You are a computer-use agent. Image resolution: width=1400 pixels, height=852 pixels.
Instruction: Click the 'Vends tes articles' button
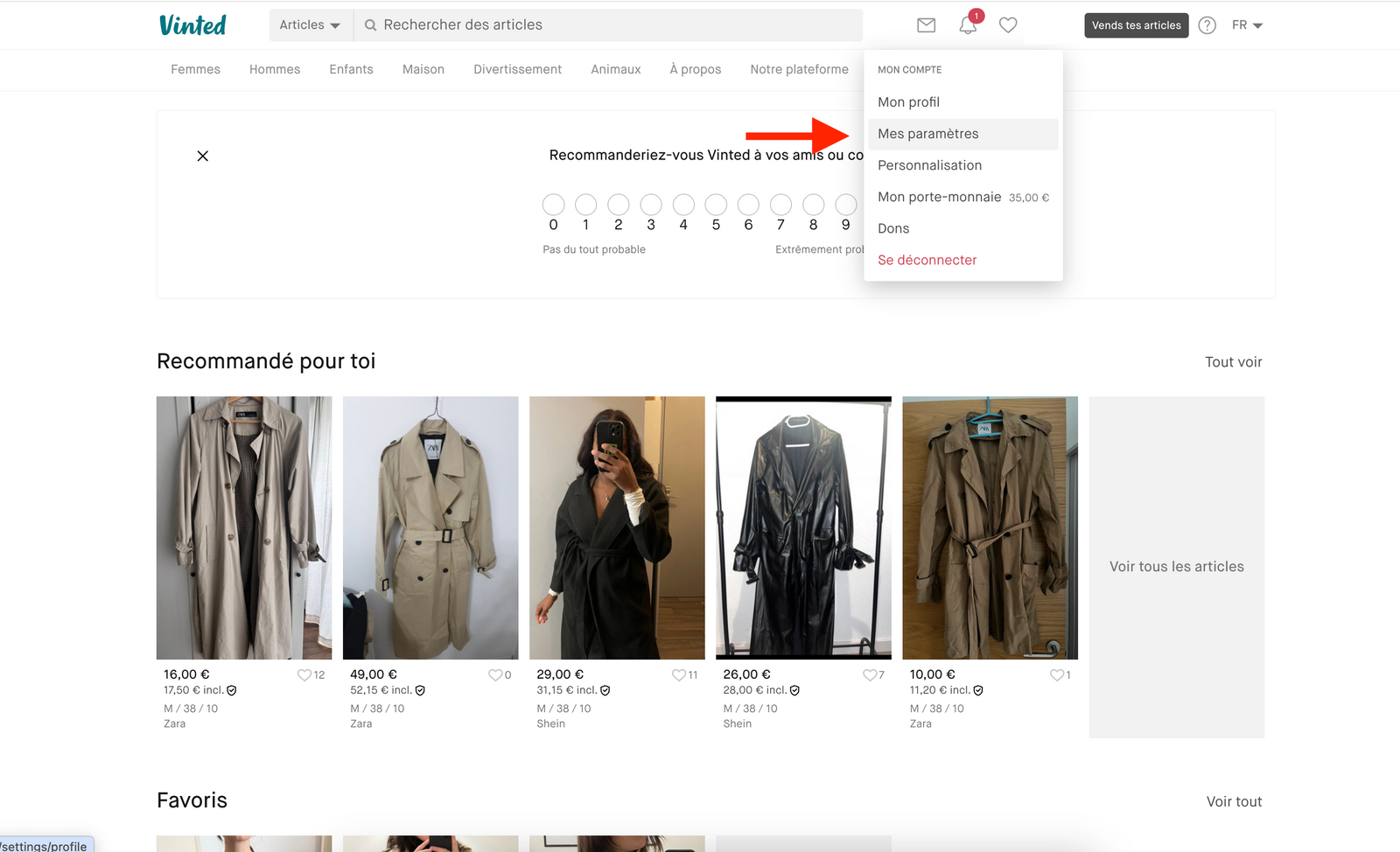1136,25
